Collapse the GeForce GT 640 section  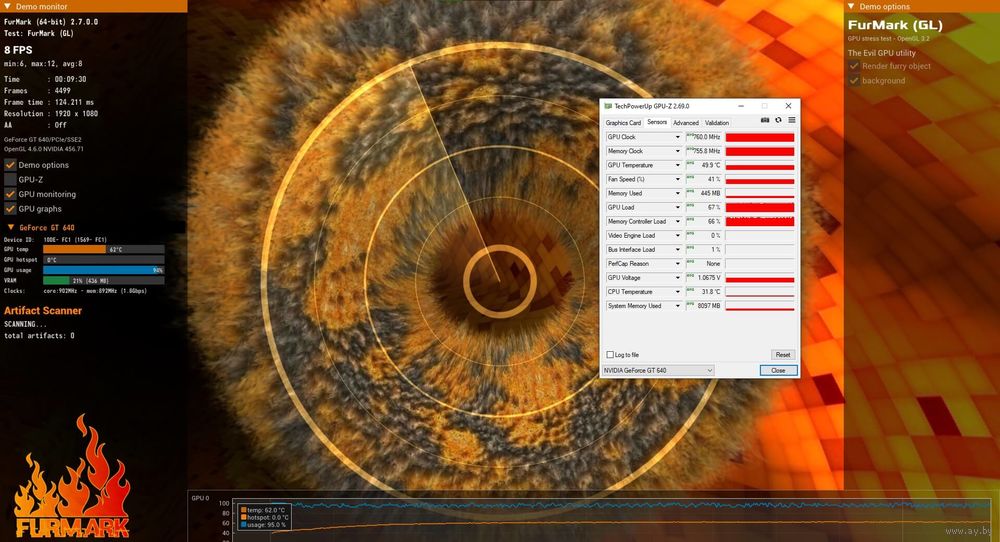(x=10, y=228)
